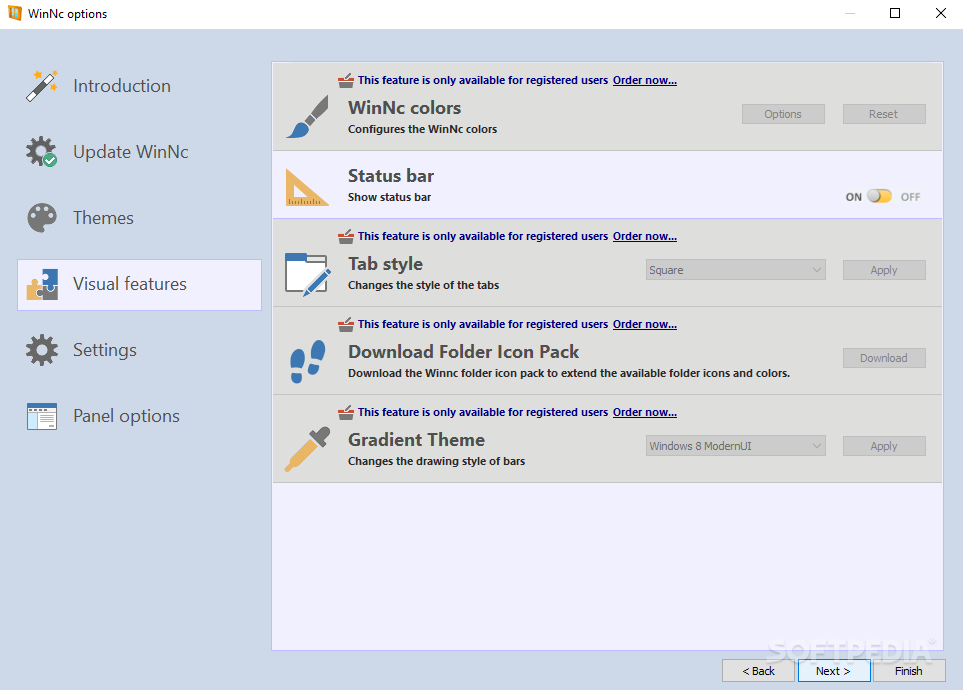
Task: Click Order now link above Gradient Theme
Action: [645, 412]
